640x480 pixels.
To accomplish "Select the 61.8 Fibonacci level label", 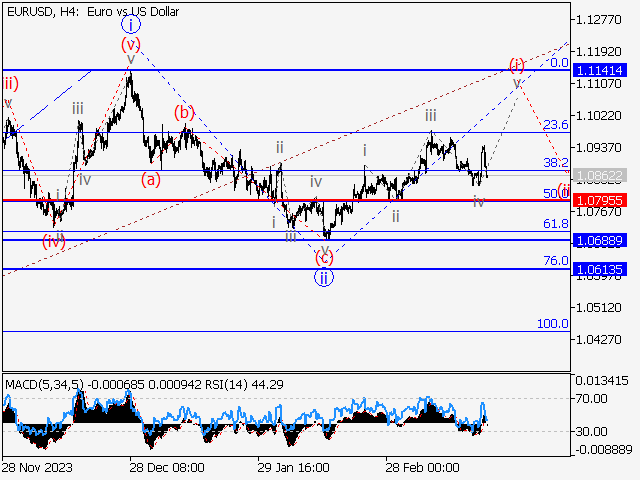I will coord(556,223).
